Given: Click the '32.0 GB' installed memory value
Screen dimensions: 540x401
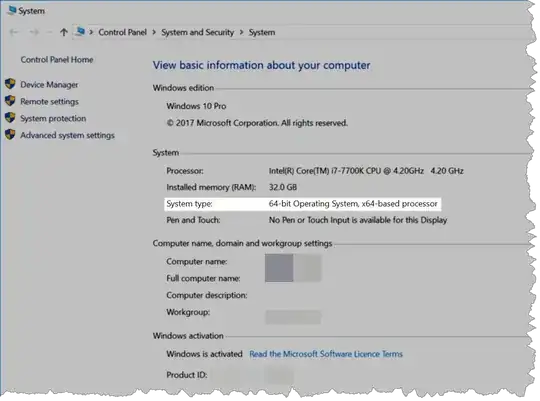Looking at the screenshot, I should pos(283,187).
